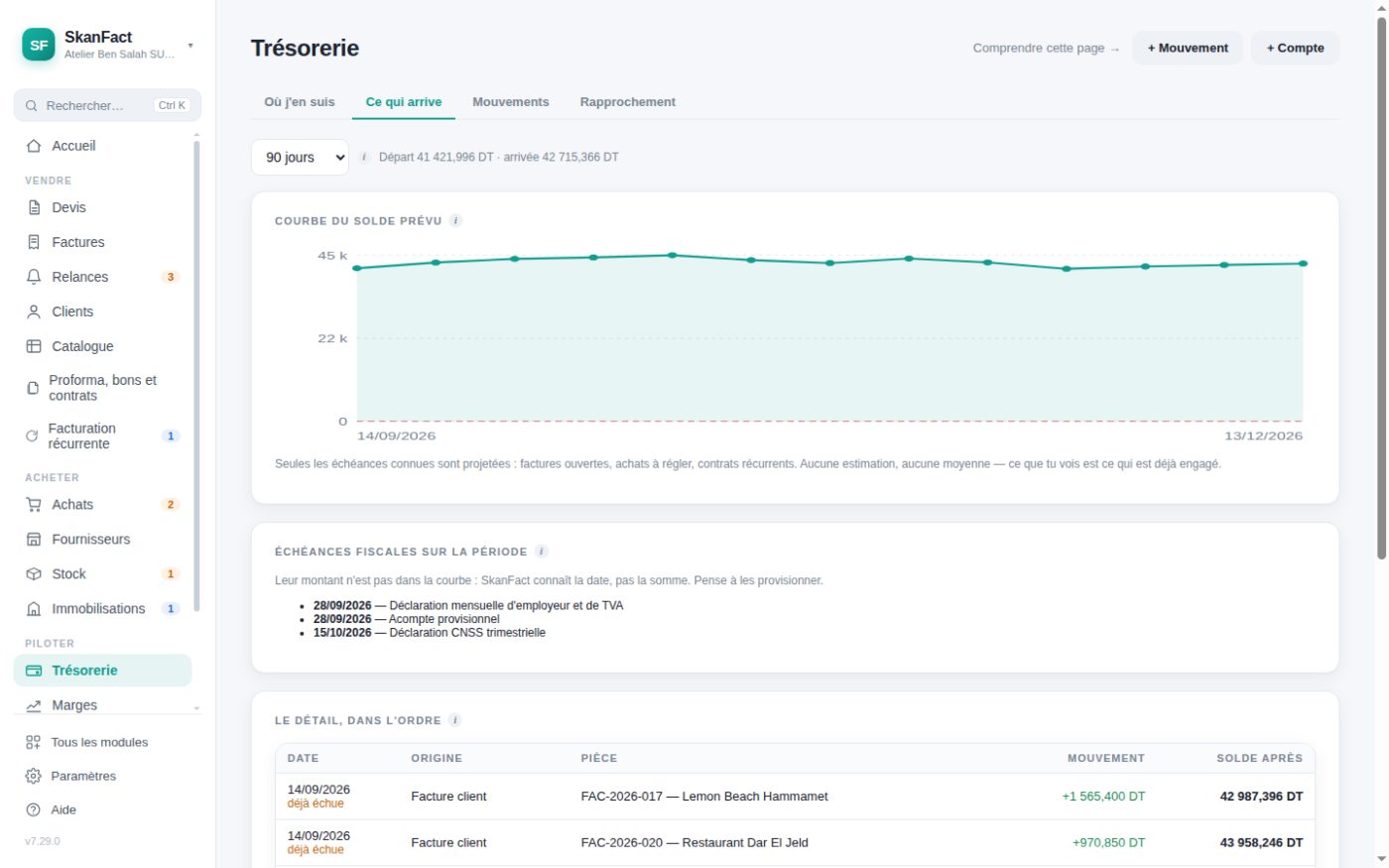Image resolution: width=1389 pixels, height=868 pixels.
Task: Click the Catalogue table icon
Action: tap(34, 346)
